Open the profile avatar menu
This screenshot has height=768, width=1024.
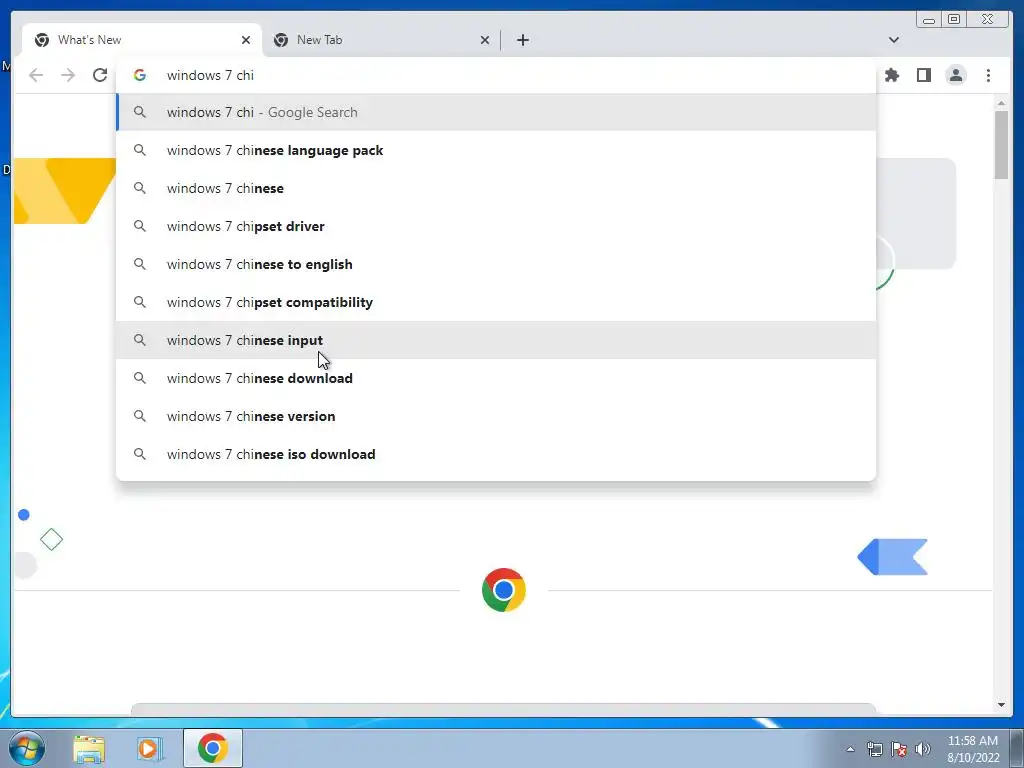point(956,75)
